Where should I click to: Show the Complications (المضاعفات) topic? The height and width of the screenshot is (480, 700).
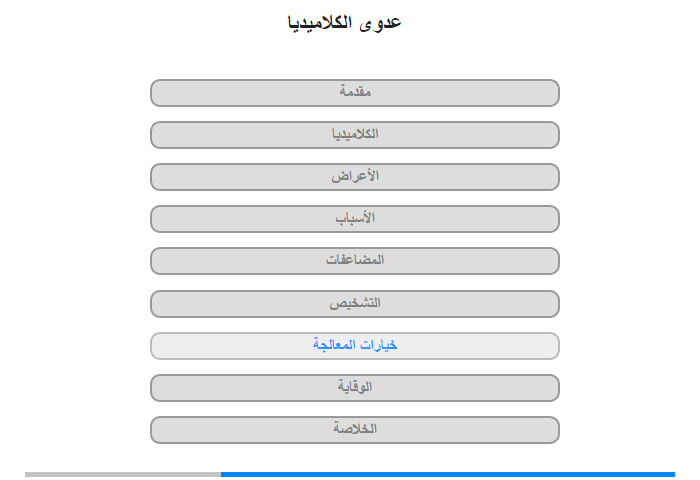point(354,261)
